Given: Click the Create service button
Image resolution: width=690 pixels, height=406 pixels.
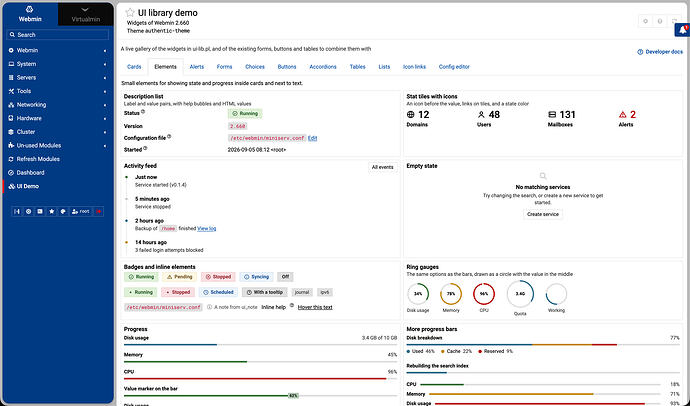Looking at the screenshot, I should click(x=543, y=214).
